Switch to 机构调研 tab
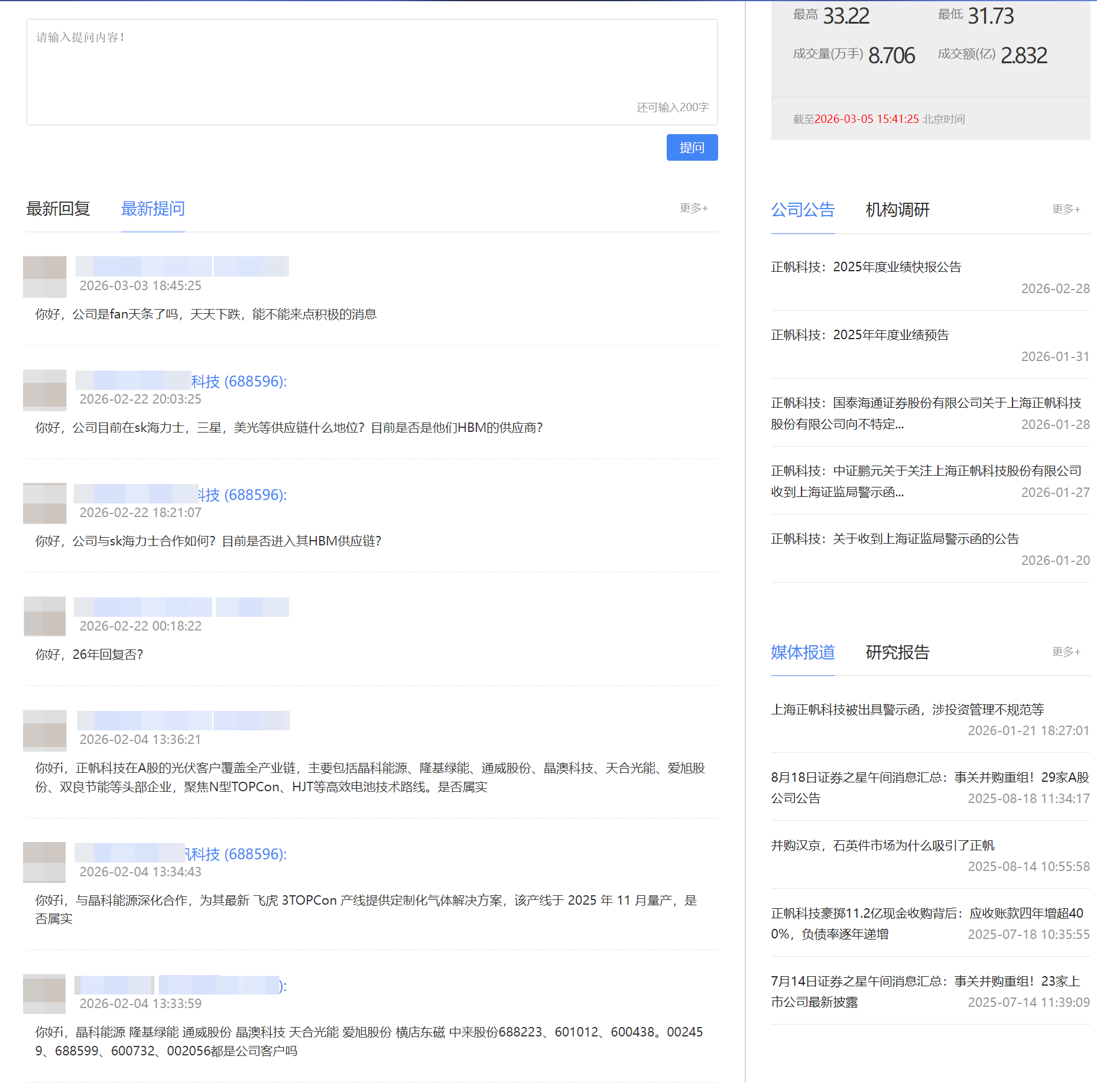The width and height of the screenshot is (1097, 1092). click(897, 210)
